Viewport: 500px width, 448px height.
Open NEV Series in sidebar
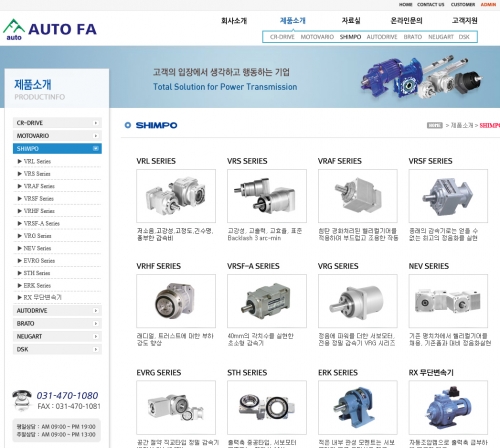(x=37, y=248)
